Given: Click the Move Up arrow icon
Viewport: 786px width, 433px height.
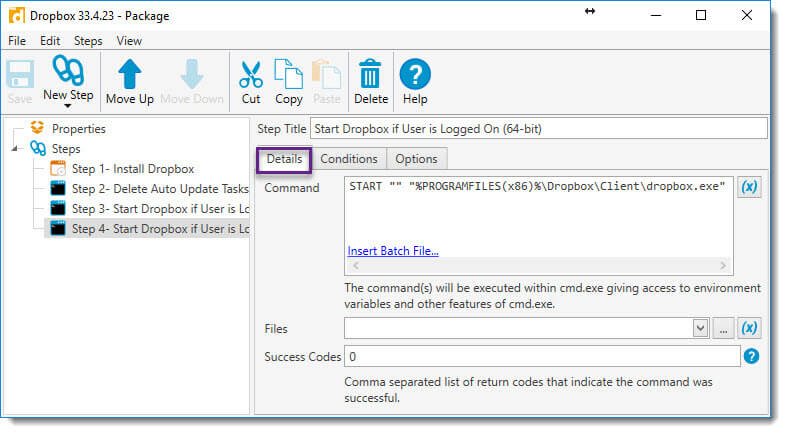Looking at the screenshot, I should 130,74.
